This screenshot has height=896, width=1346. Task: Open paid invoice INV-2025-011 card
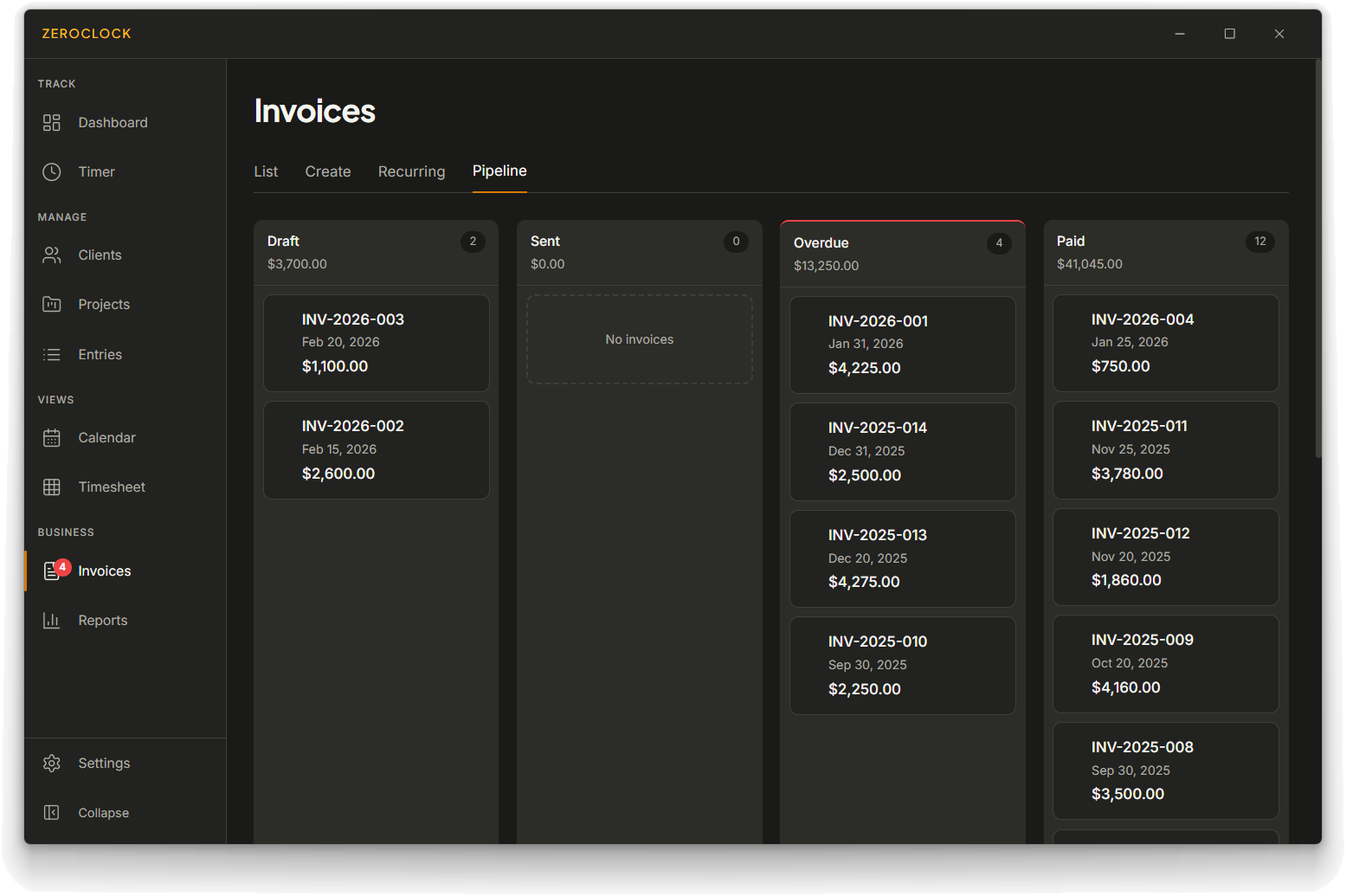click(x=1165, y=449)
